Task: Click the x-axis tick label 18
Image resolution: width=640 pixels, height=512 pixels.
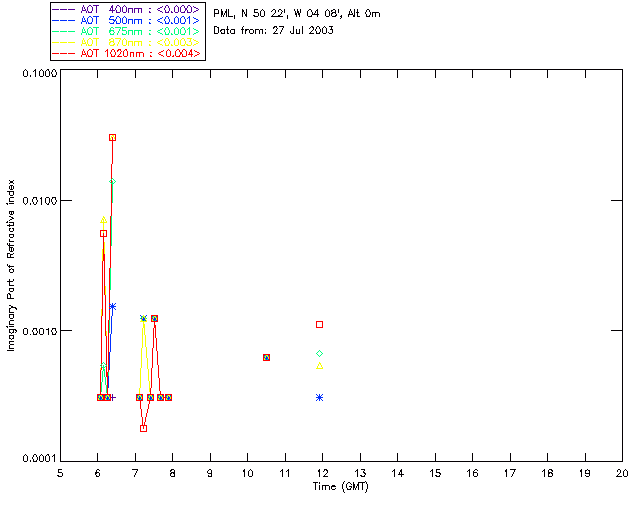Action: [547, 474]
